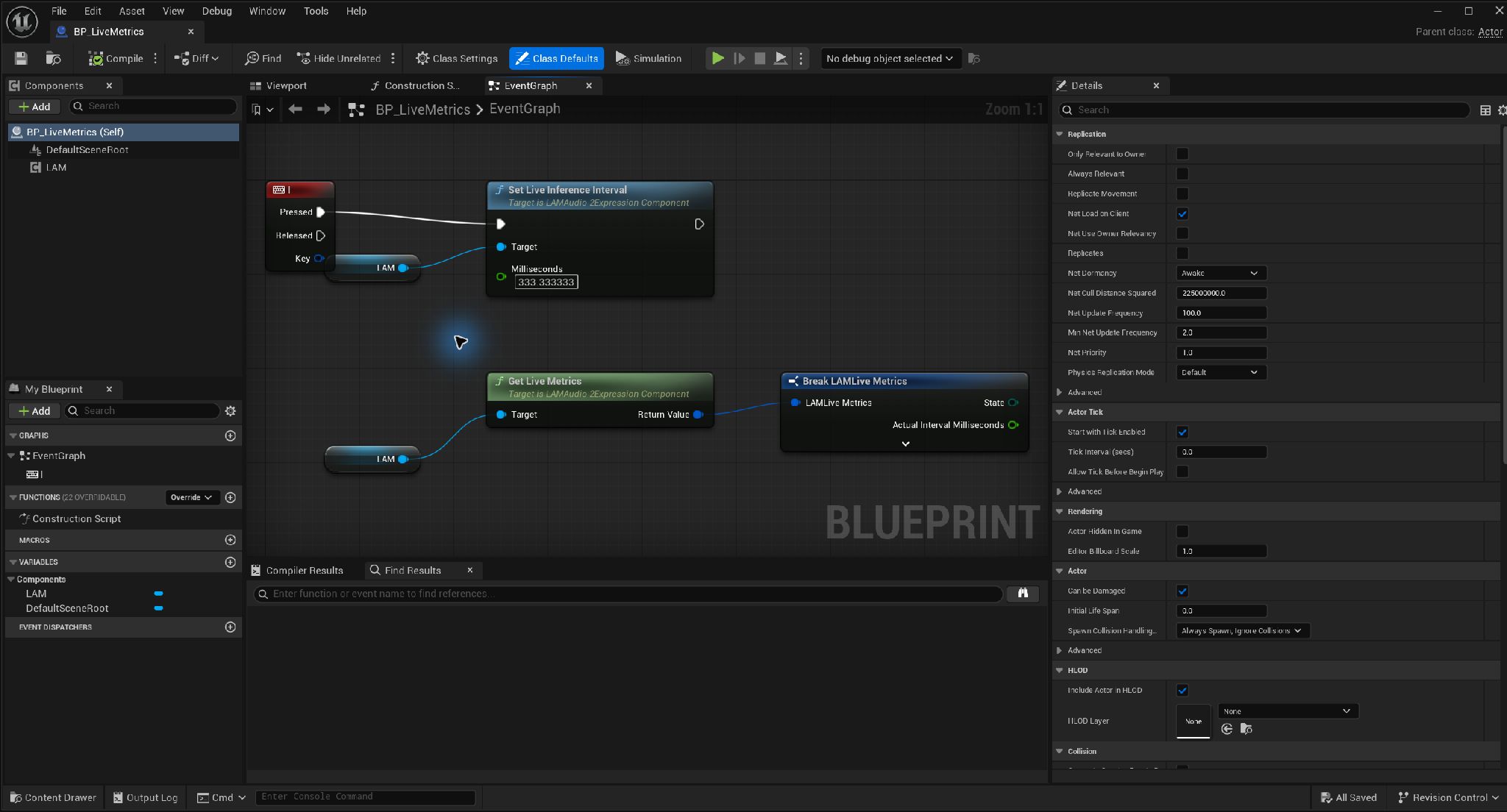Start Simulation mode

[x=648, y=58]
